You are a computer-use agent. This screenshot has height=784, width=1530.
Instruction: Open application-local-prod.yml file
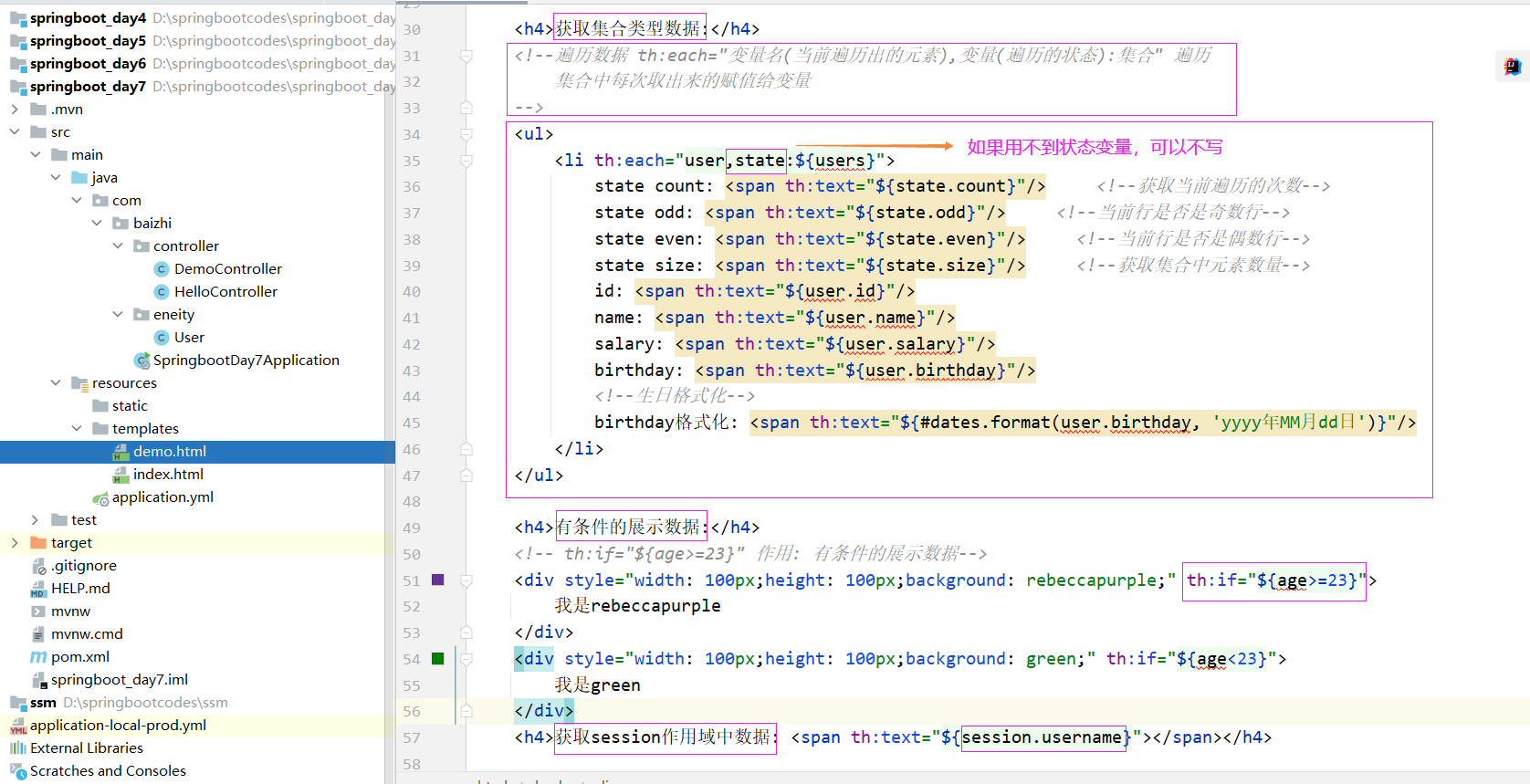pos(118,725)
